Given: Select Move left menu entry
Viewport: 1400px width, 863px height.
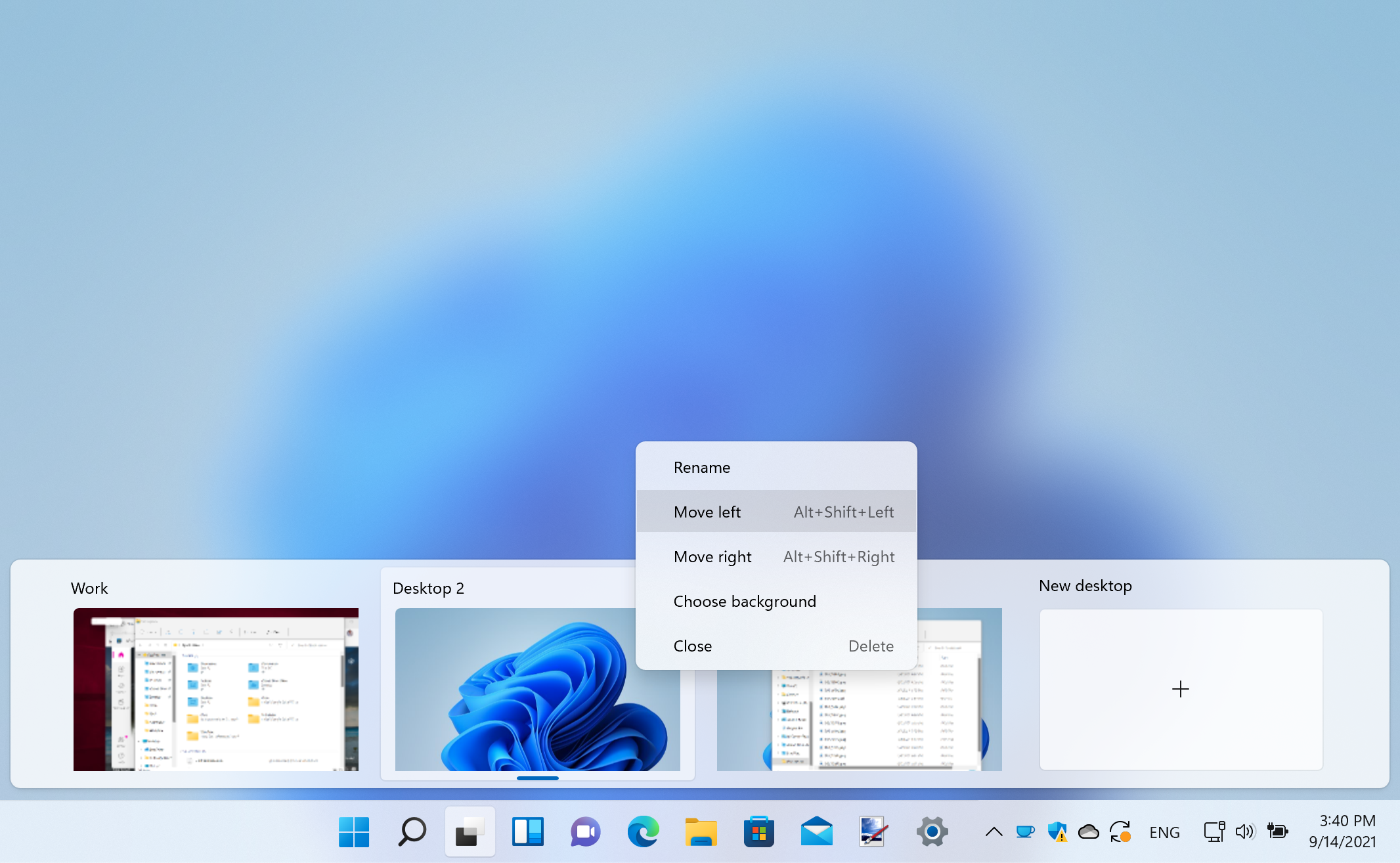Looking at the screenshot, I should (x=776, y=512).
